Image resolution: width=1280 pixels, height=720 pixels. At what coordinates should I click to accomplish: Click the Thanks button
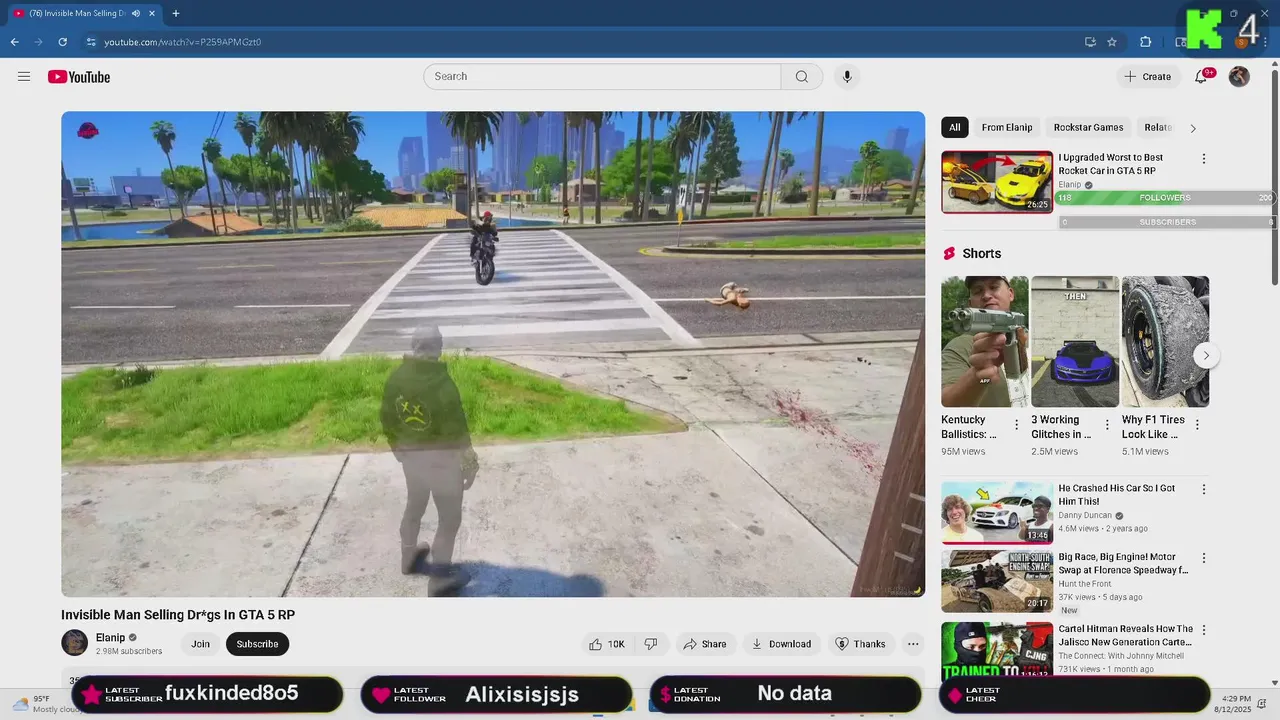coord(860,644)
